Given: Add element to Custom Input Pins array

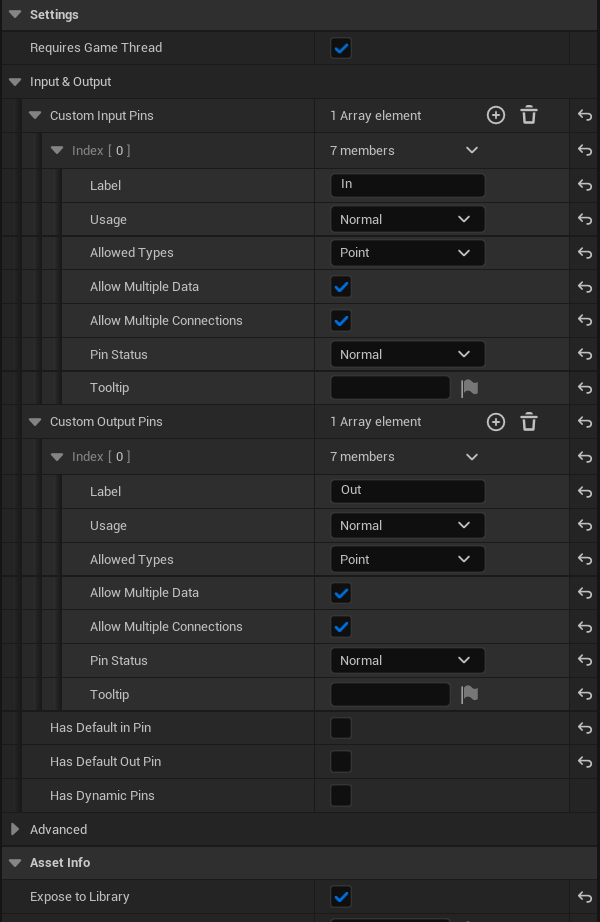Looking at the screenshot, I should coord(496,116).
